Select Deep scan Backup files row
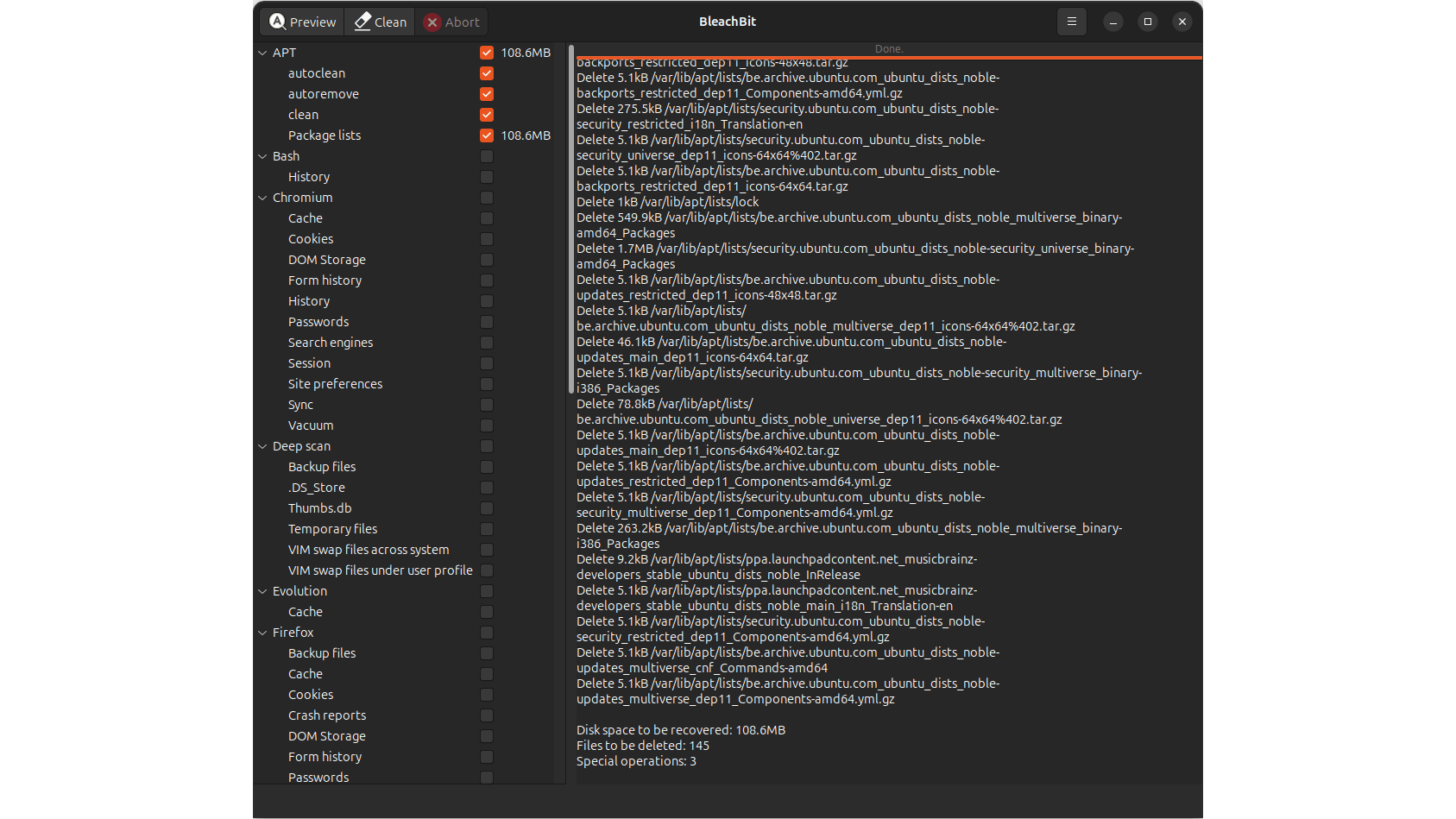Image resolution: width=1456 pixels, height=819 pixels. point(322,467)
